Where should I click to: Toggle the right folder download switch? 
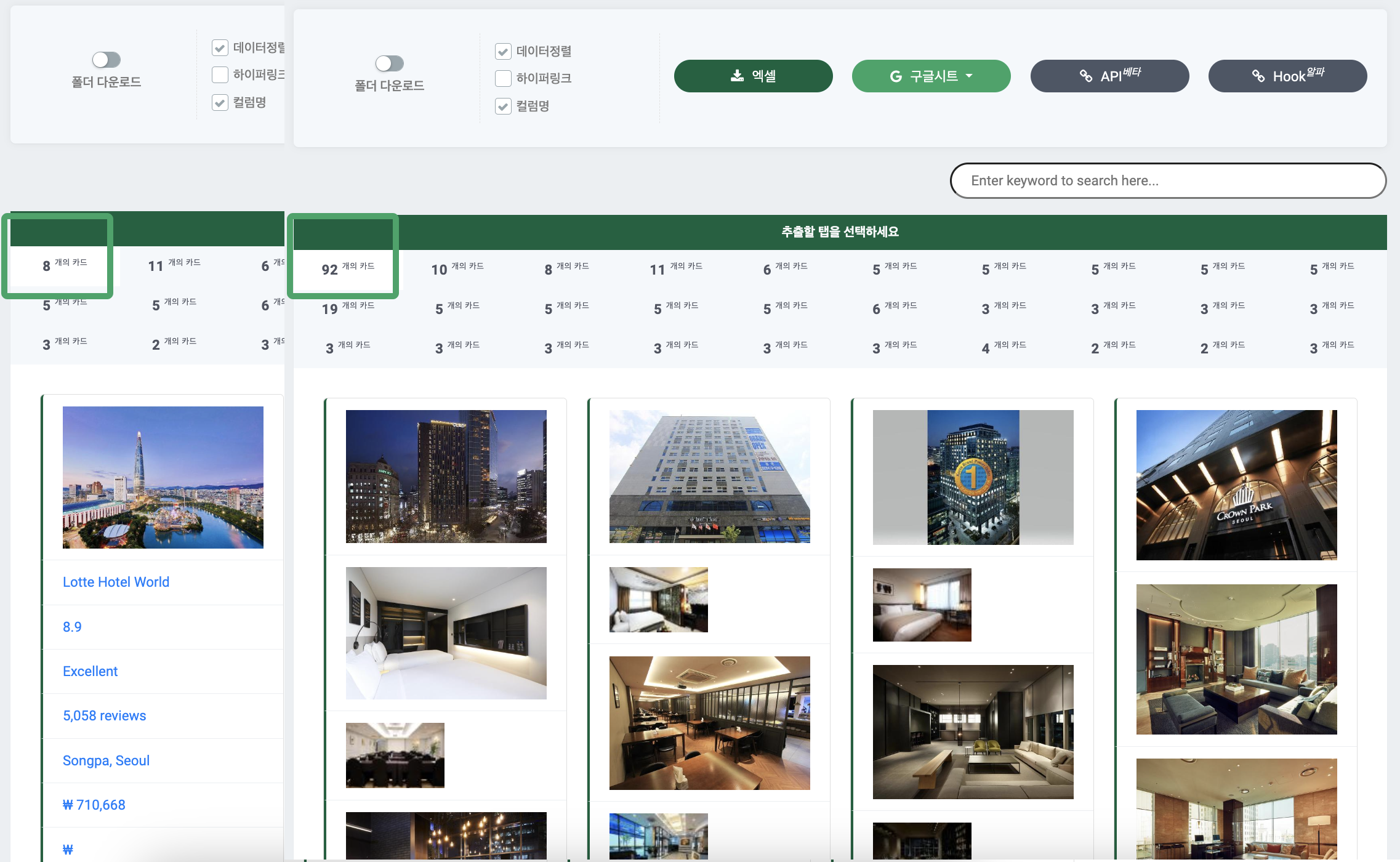pyautogui.click(x=389, y=63)
